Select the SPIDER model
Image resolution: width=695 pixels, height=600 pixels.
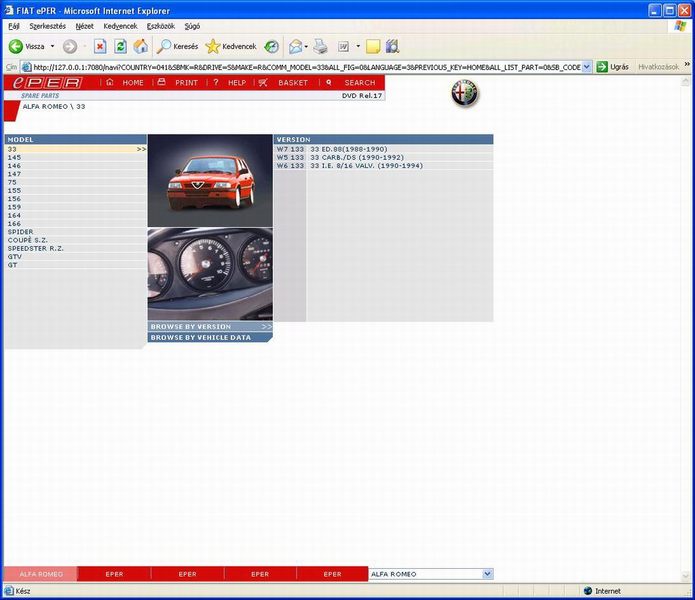75,232
